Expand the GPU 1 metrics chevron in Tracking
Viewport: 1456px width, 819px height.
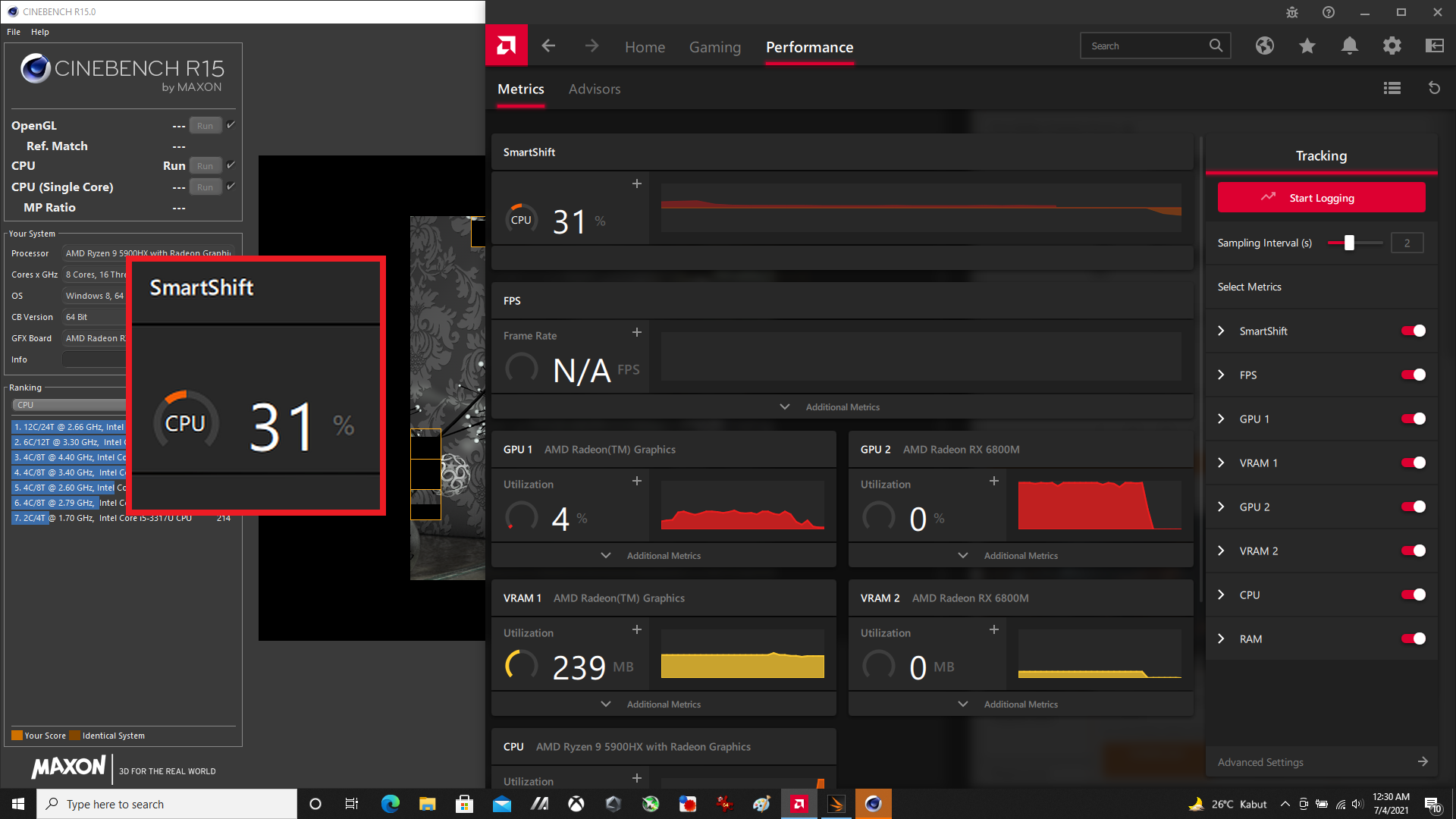[x=1221, y=419]
